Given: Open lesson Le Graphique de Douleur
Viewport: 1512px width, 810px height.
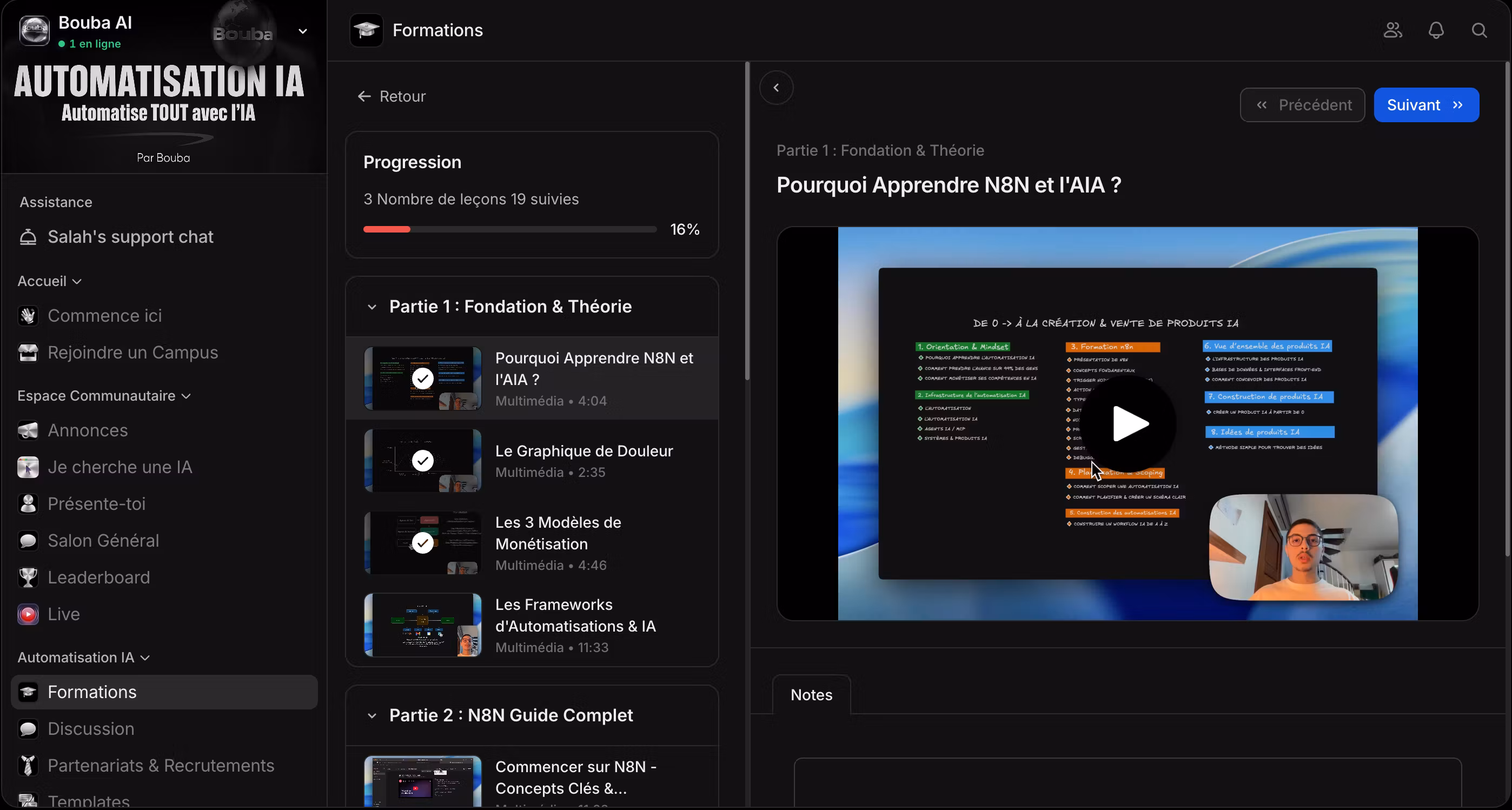Looking at the screenshot, I should (x=532, y=461).
